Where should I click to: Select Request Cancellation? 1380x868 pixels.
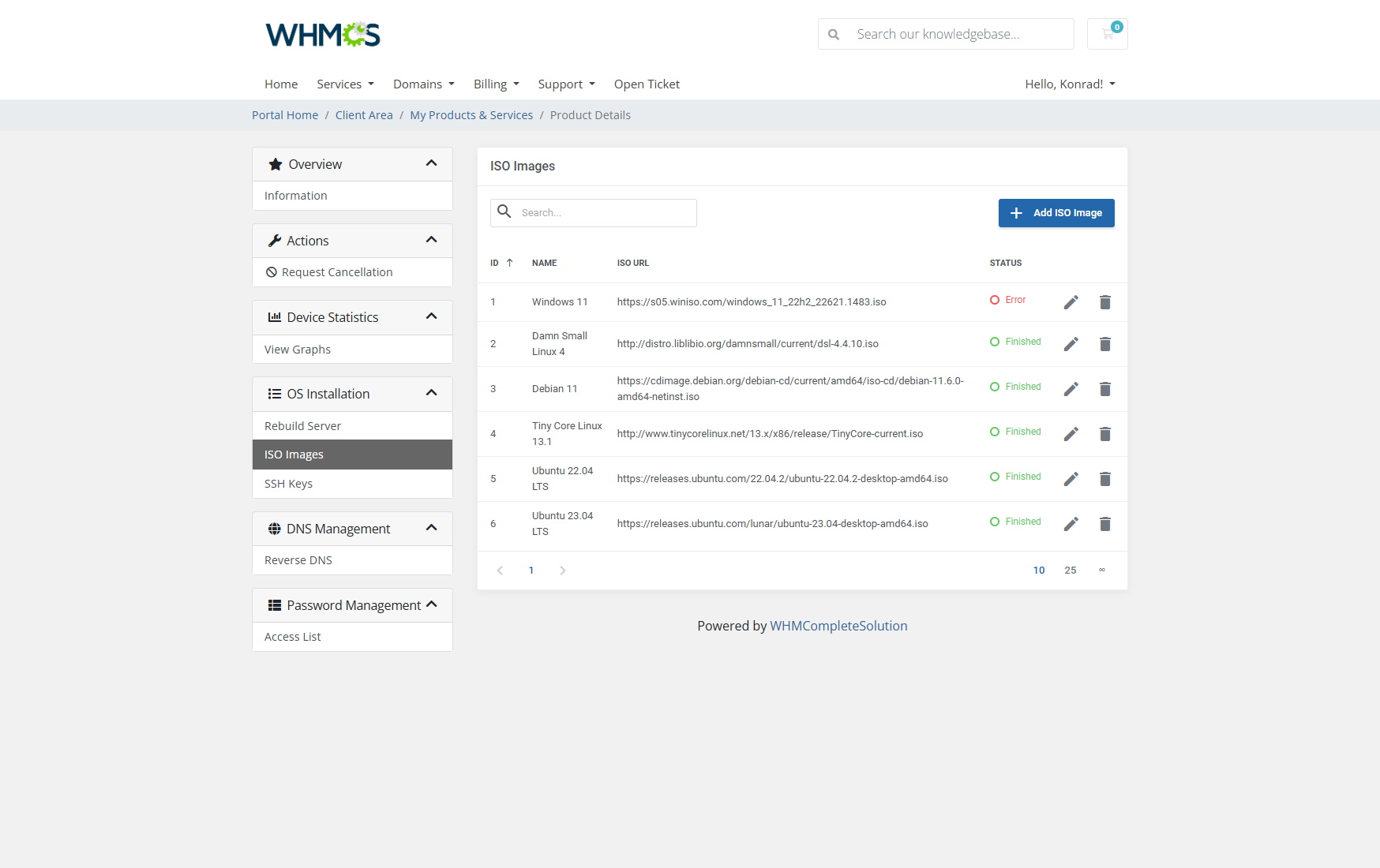pyautogui.click(x=336, y=271)
